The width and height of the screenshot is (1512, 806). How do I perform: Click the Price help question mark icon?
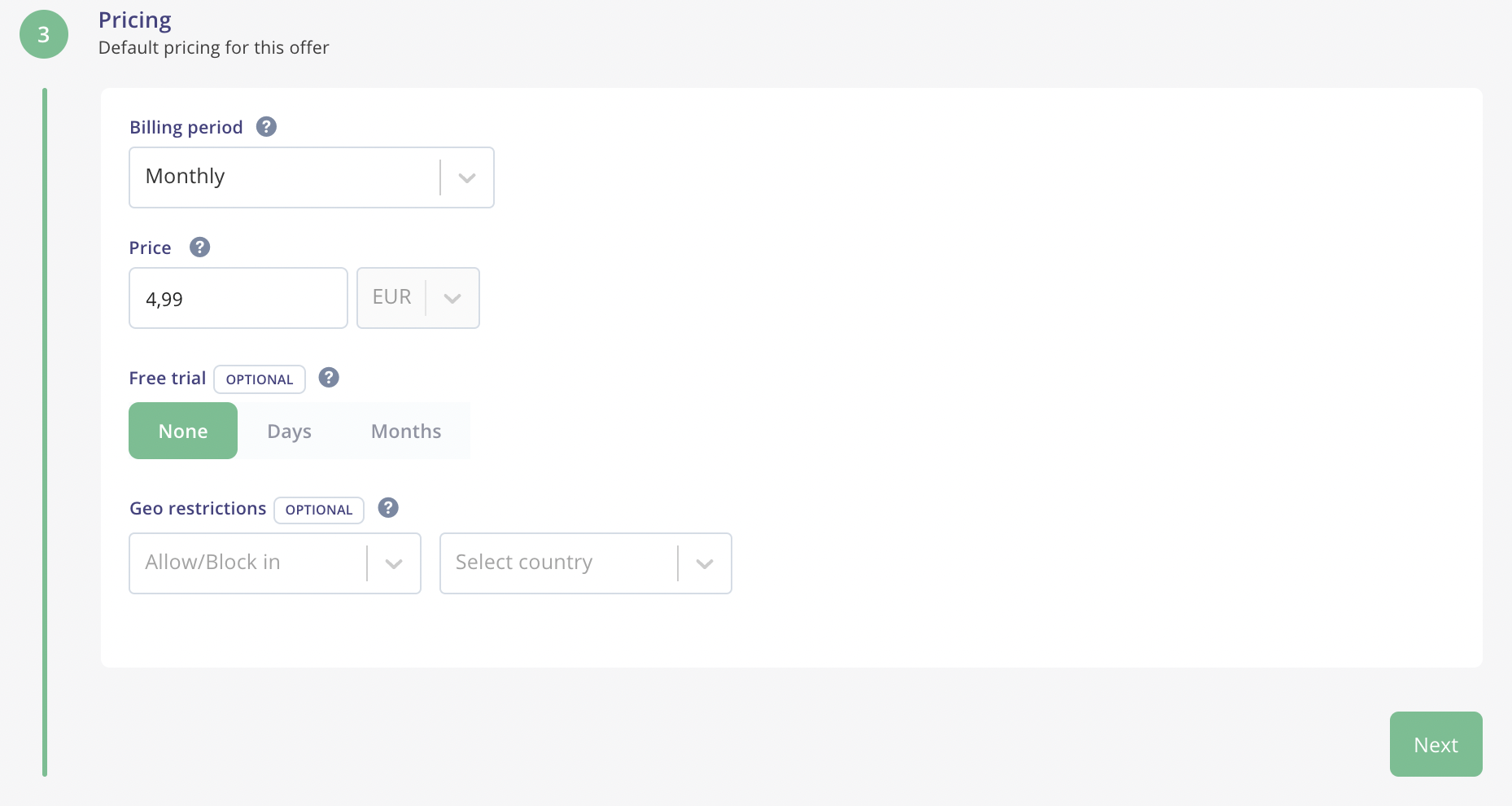(x=199, y=247)
